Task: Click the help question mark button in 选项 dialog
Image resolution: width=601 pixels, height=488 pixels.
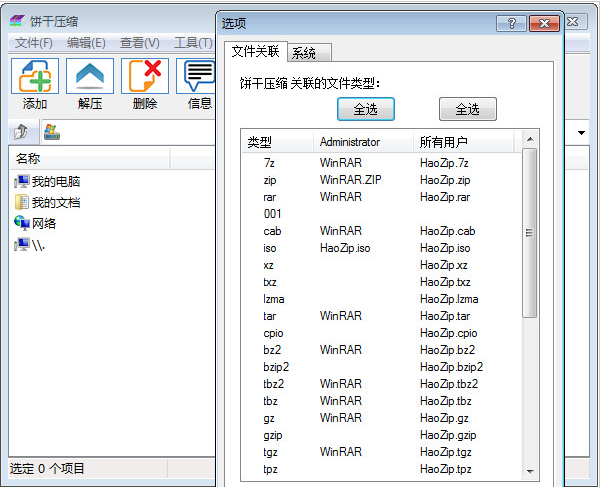Action: (x=511, y=24)
